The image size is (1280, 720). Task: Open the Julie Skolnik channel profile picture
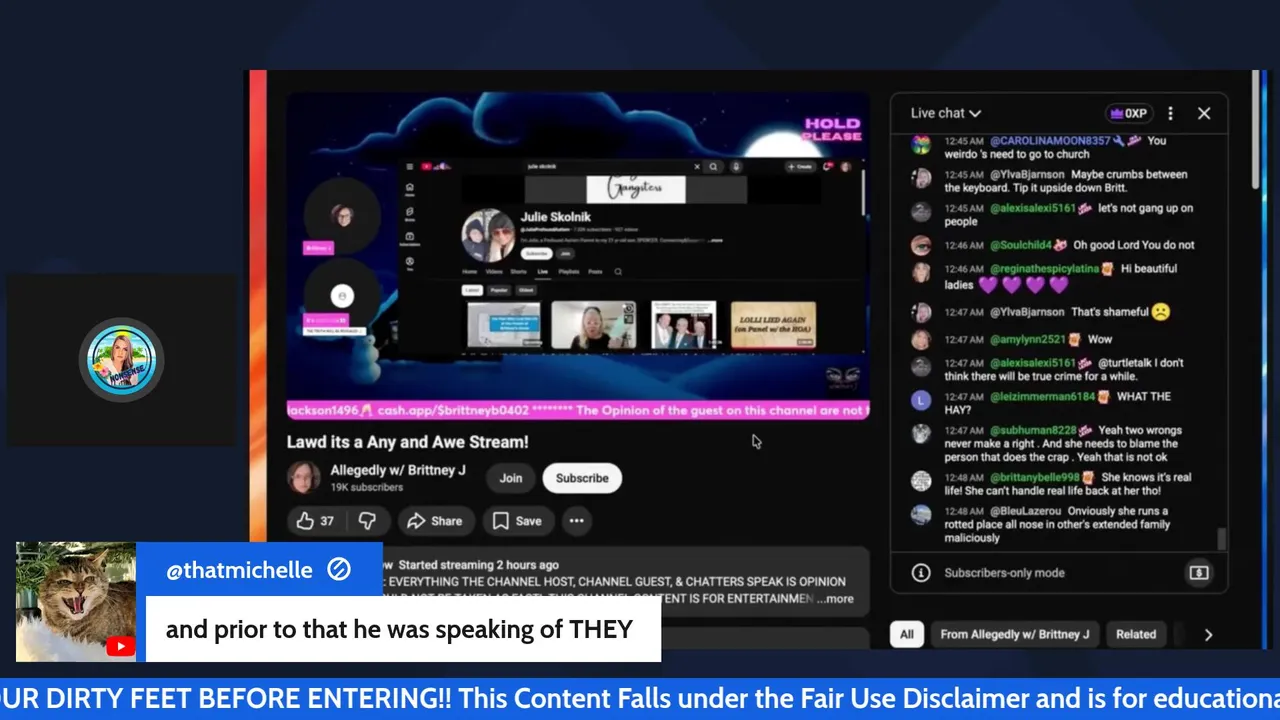pyautogui.click(x=488, y=235)
